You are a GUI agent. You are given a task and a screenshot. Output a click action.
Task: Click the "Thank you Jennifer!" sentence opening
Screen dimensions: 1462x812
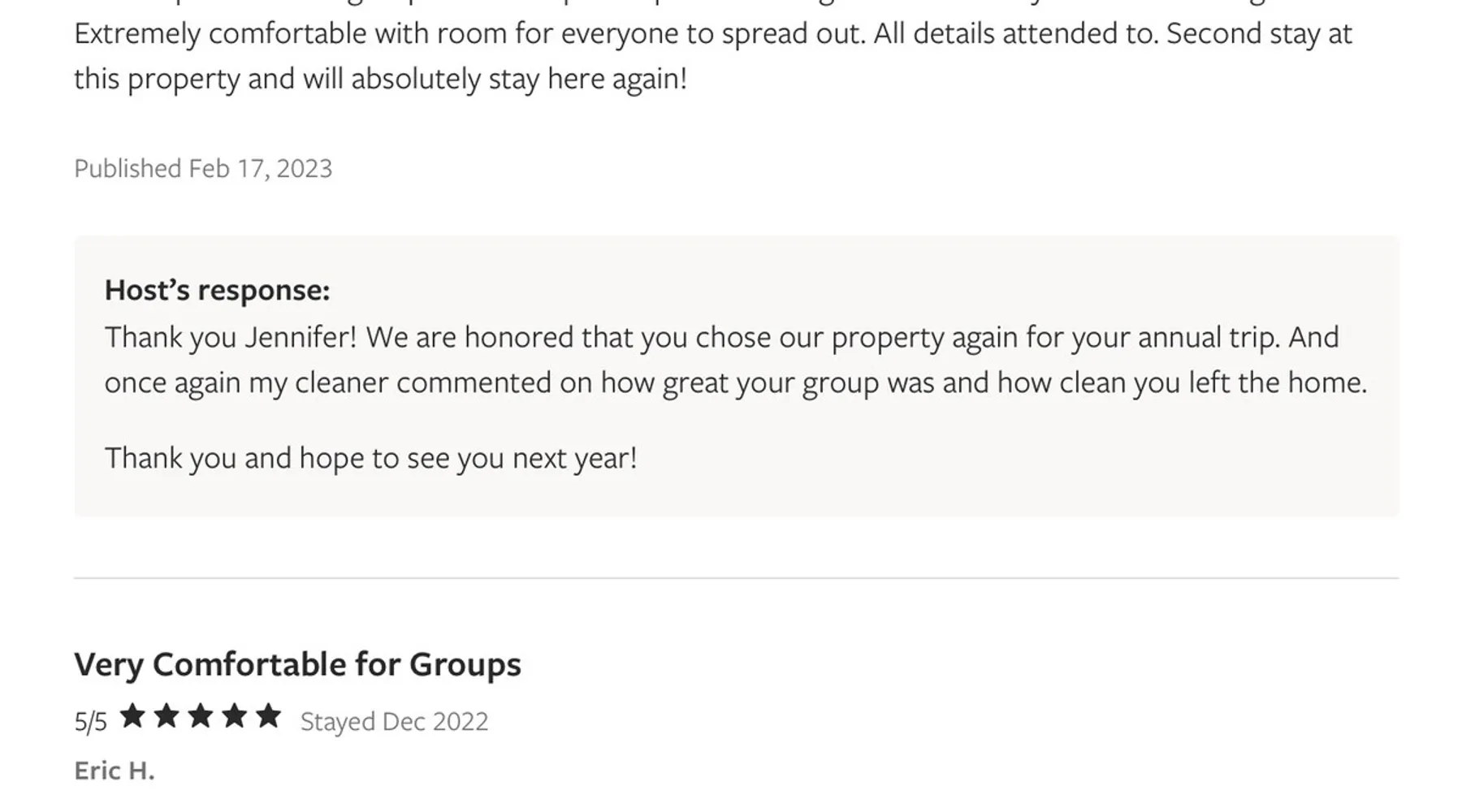(x=231, y=337)
